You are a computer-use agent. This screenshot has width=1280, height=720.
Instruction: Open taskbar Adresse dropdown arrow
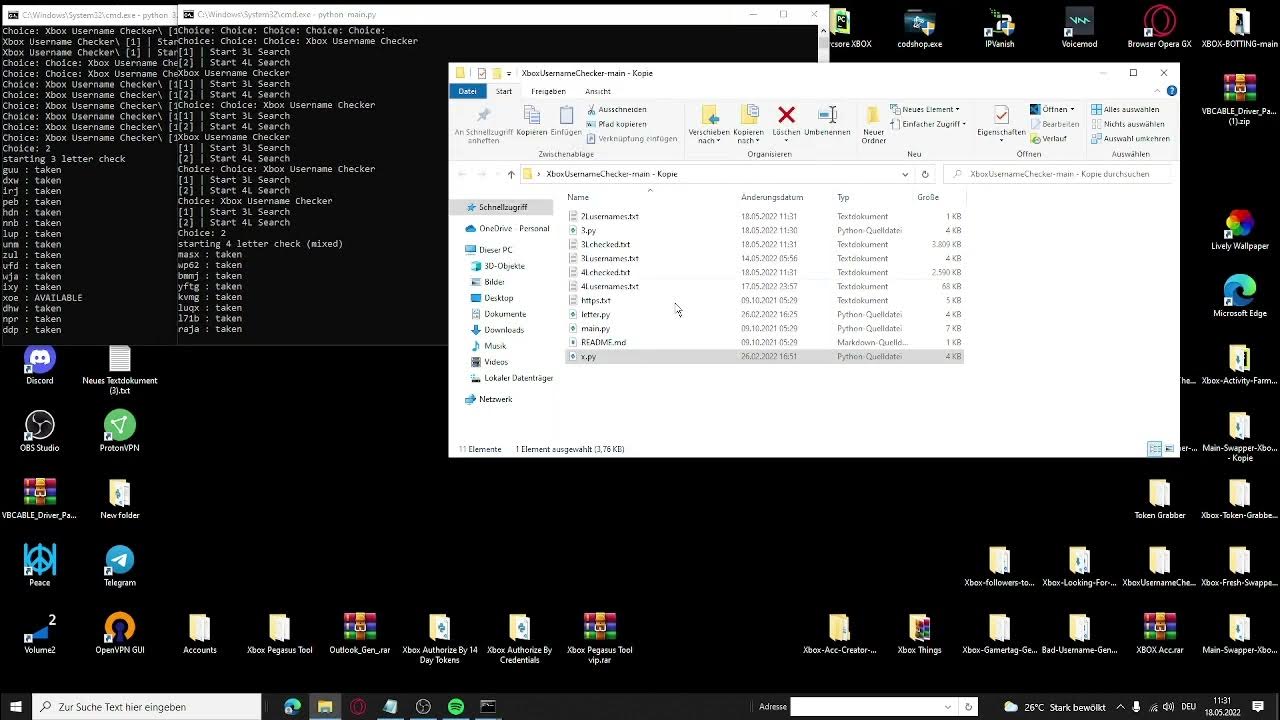pos(948,707)
